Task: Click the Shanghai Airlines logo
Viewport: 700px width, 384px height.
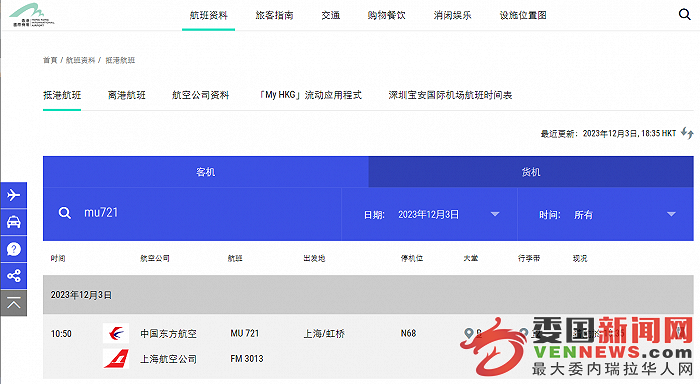Action: (x=116, y=359)
